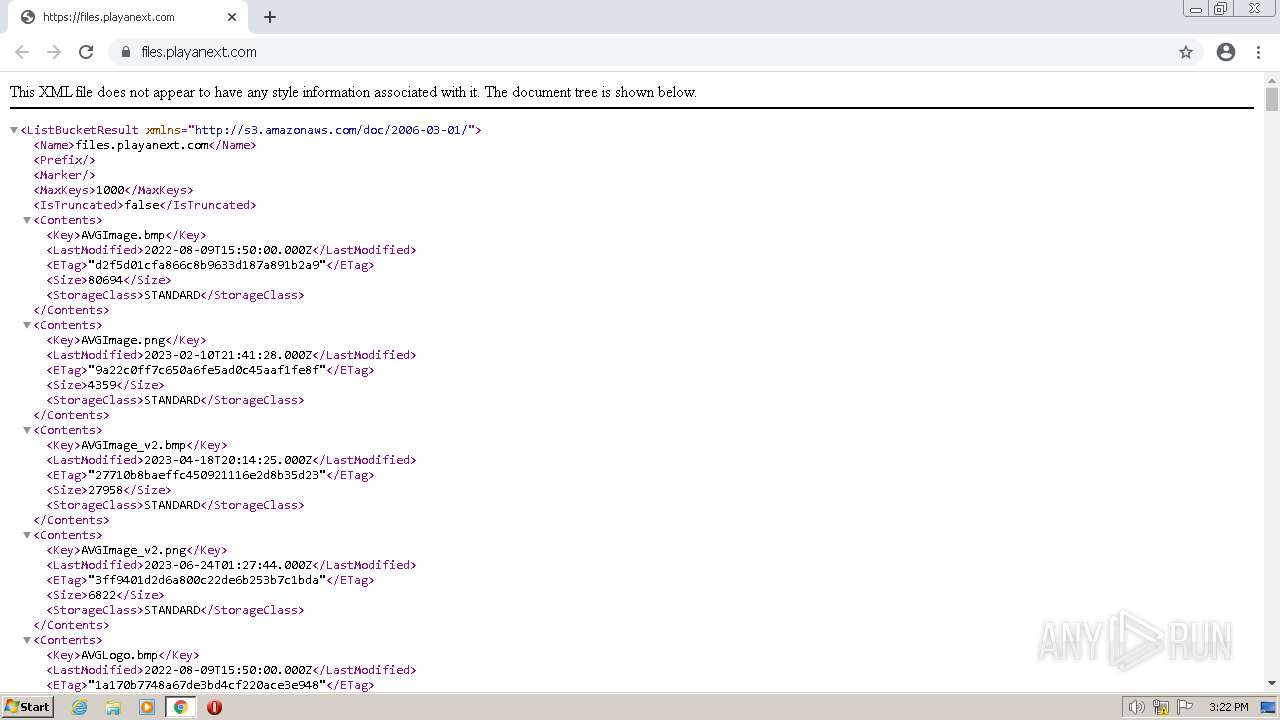Viewport: 1280px width, 720px height.
Task: Open the media player taskbar icon
Action: click(147, 707)
